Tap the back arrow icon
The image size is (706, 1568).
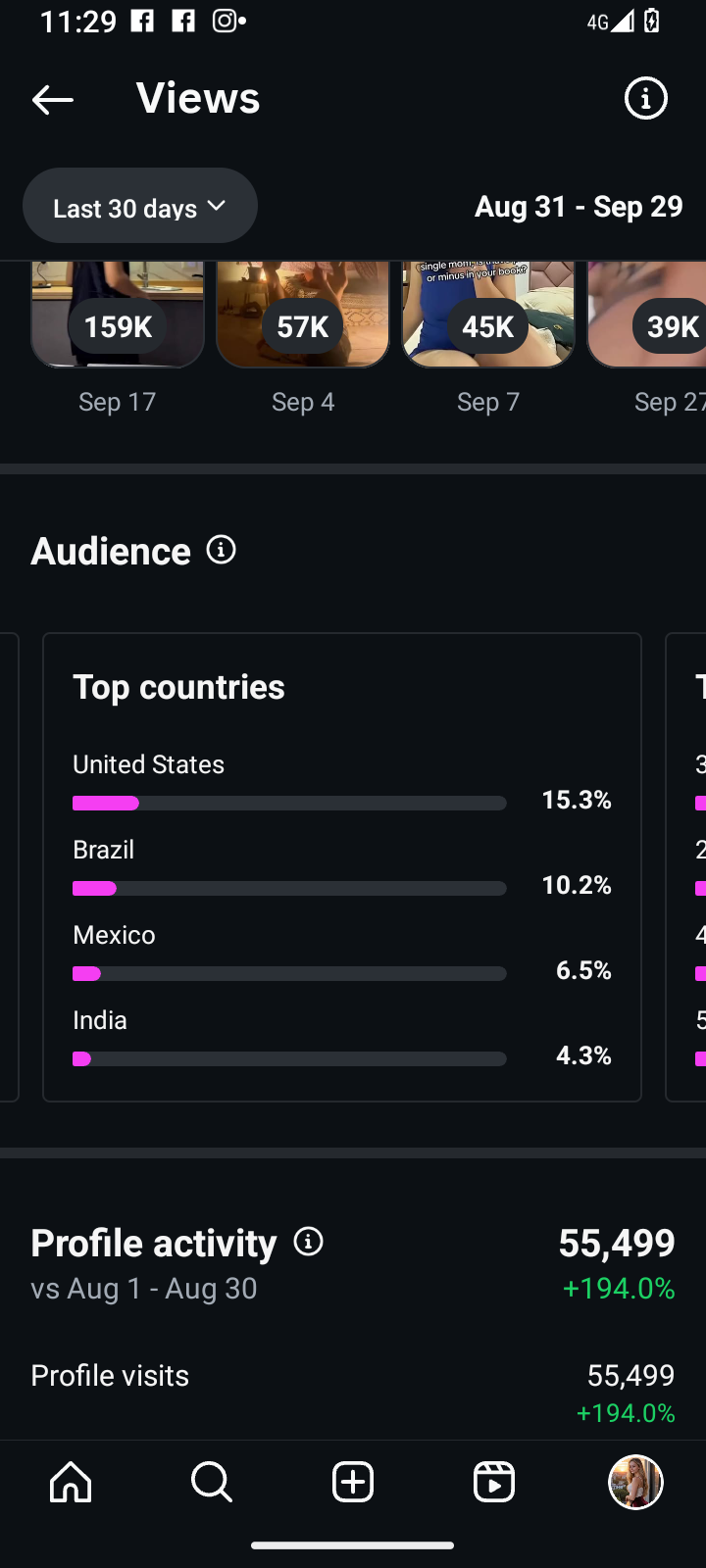pyautogui.click(x=53, y=99)
